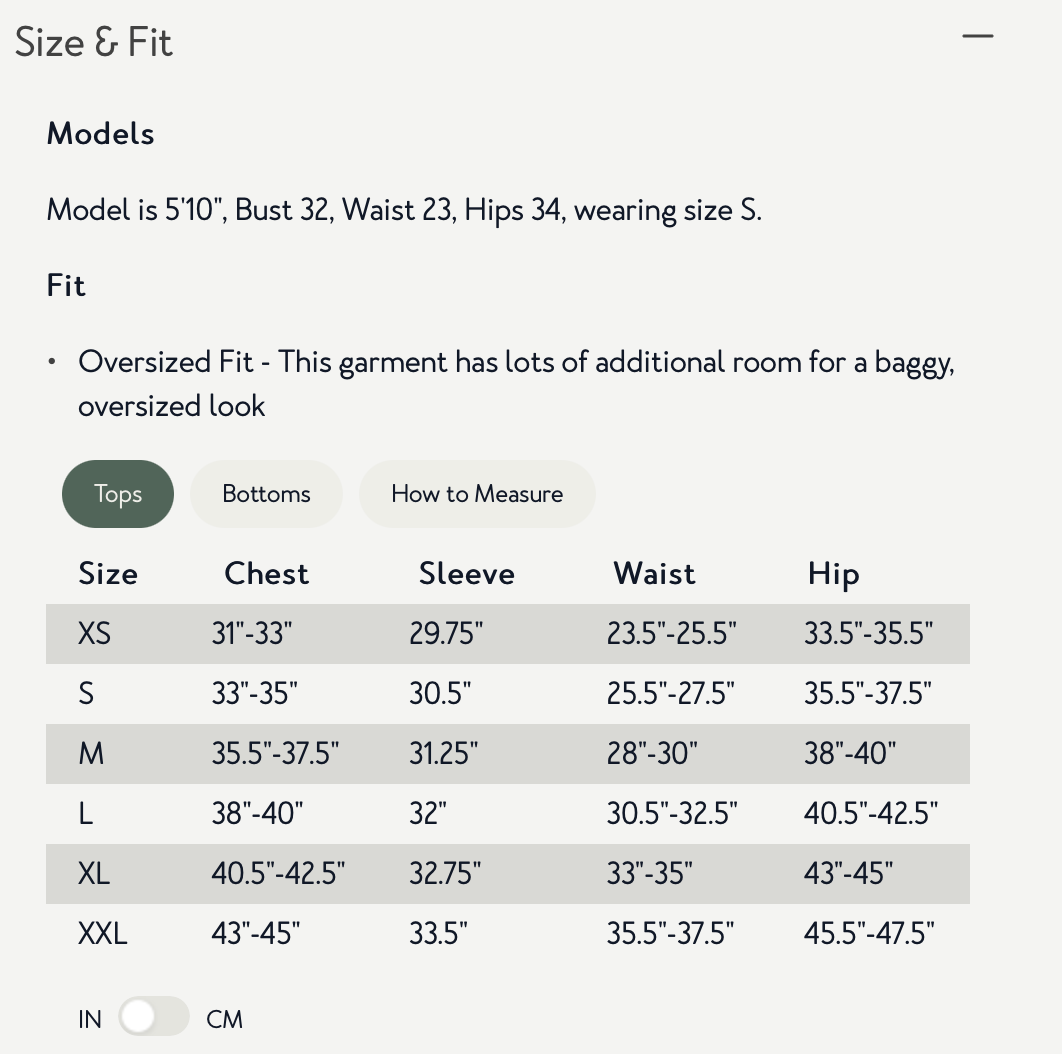1062x1054 pixels.
Task: Open the How to Measure tab
Action: coord(477,494)
